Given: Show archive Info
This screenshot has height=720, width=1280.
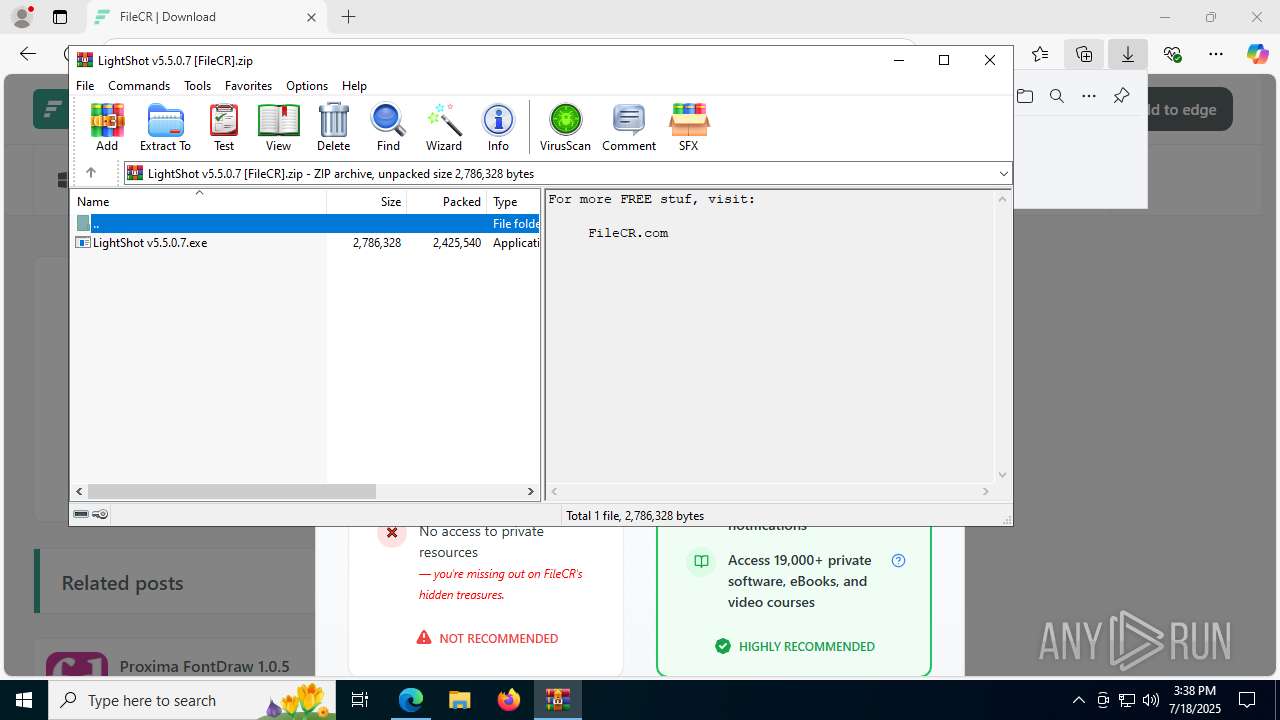Looking at the screenshot, I should (x=498, y=127).
